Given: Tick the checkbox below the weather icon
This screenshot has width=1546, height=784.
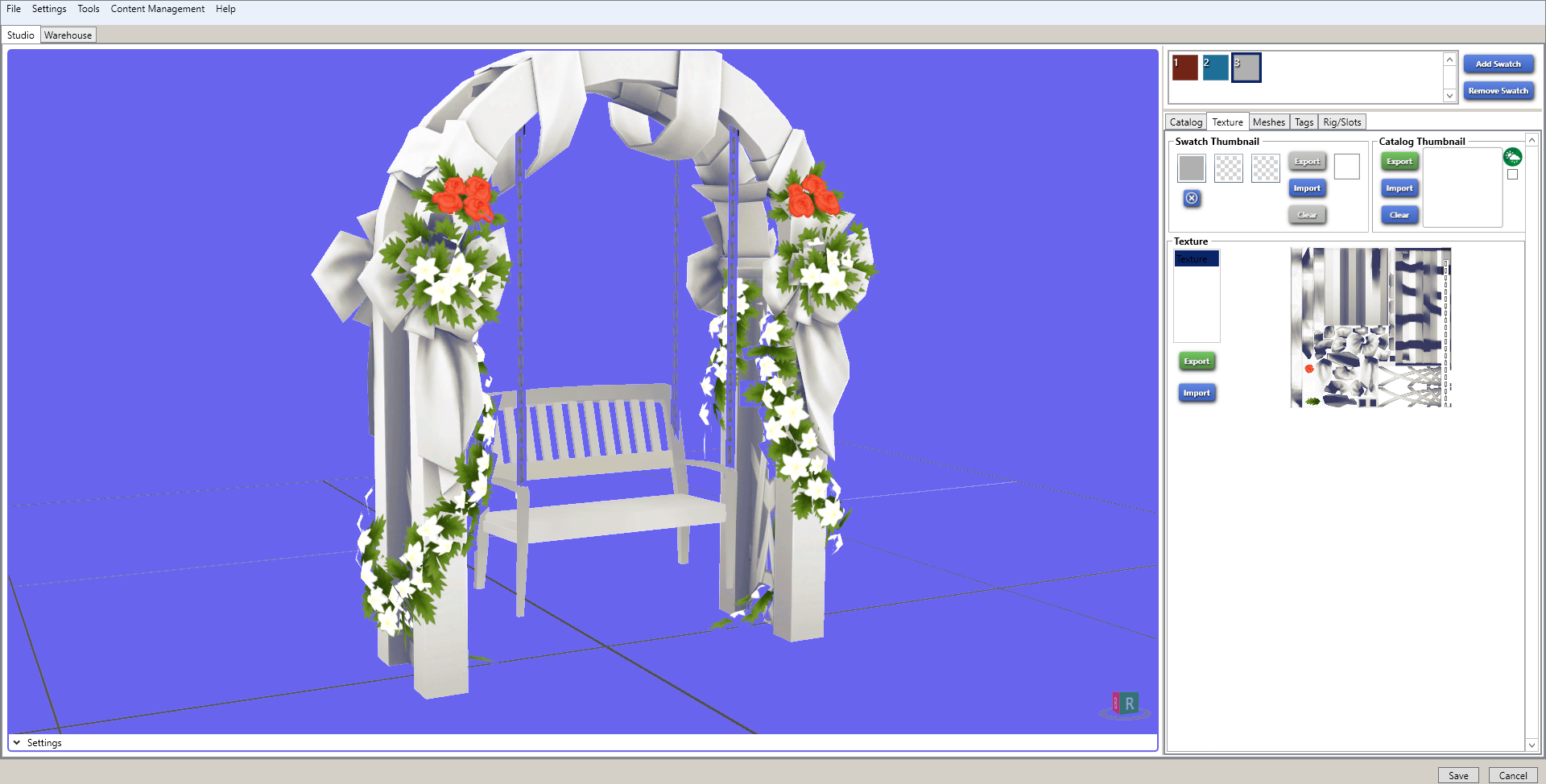Looking at the screenshot, I should tap(1512, 175).
